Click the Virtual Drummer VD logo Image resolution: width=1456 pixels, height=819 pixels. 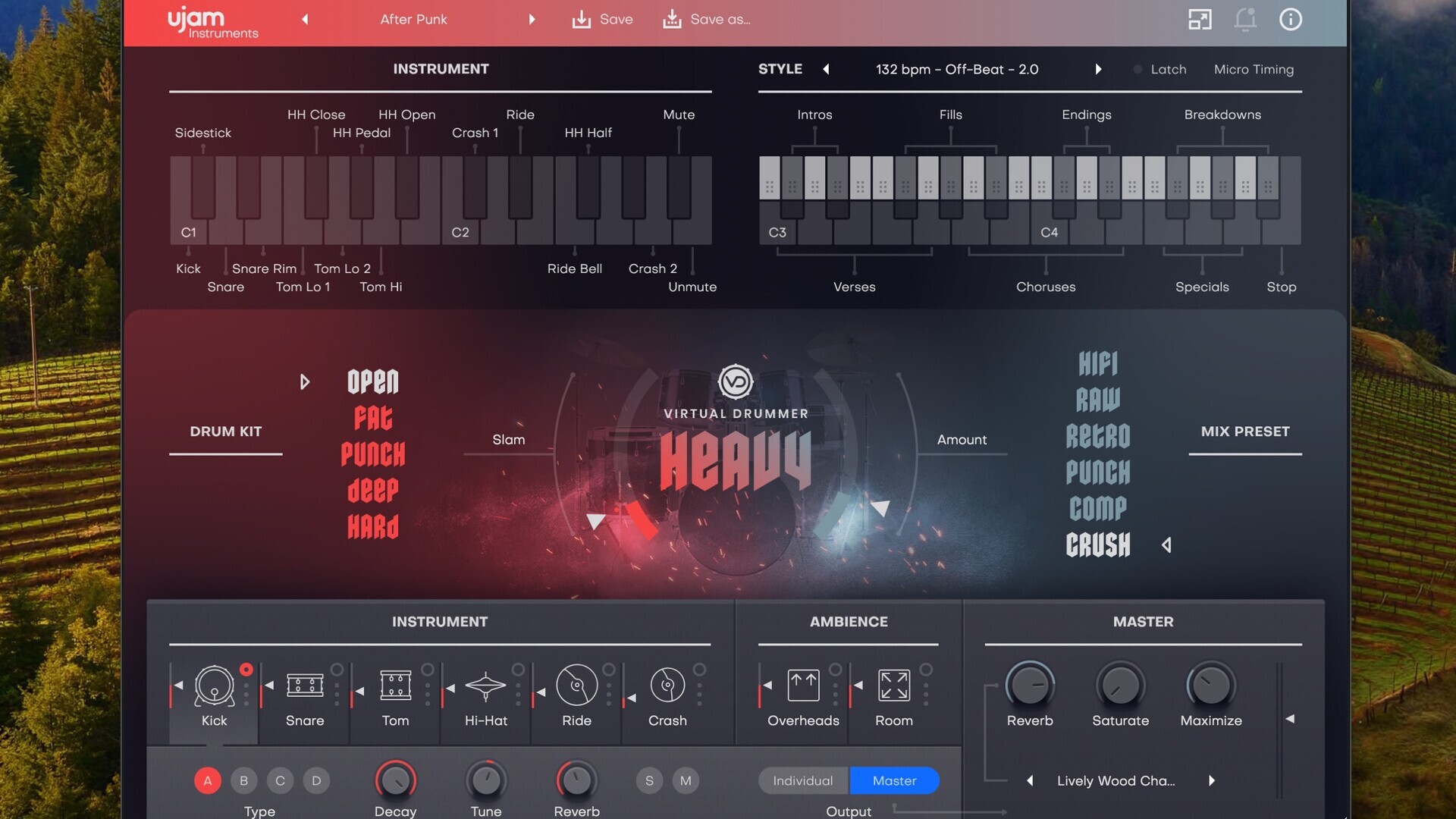(736, 381)
